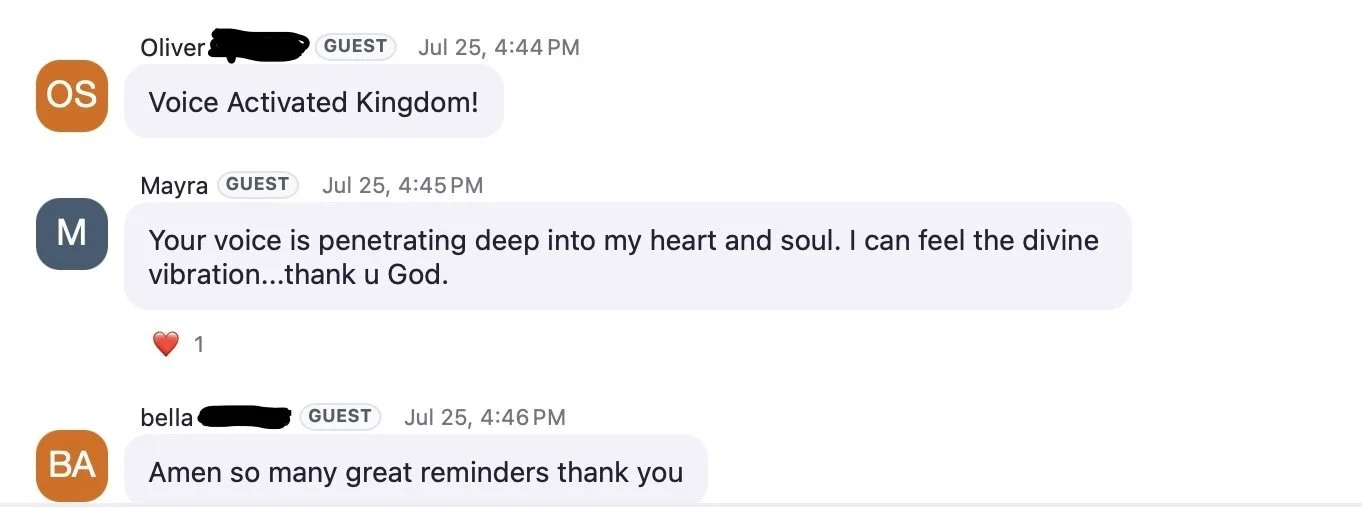Click the redacted surname after Oliver
The image size is (1362, 509).
pos(259,46)
